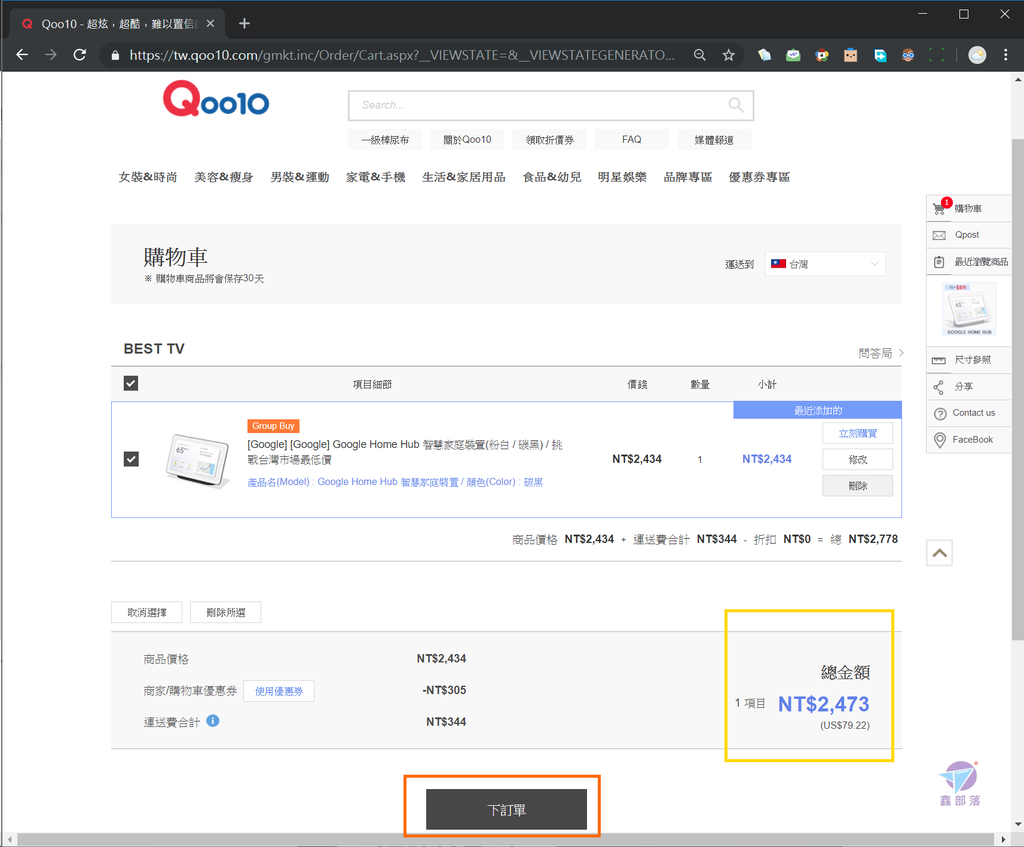Click 使用優惠券 coupon button
This screenshot has height=847, width=1024.
pyautogui.click(x=279, y=691)
